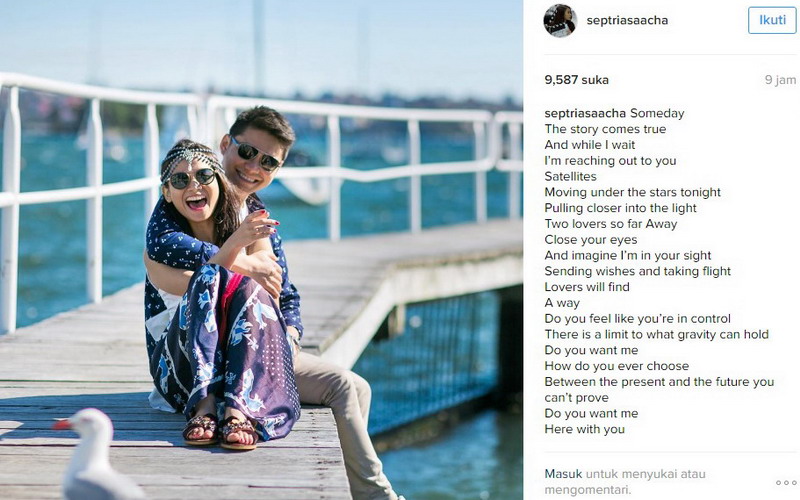Screen dimensions: 800x500
Task: Open the septriasaacha username in the header
Action: pyautogui.click(x=627, y=20)
